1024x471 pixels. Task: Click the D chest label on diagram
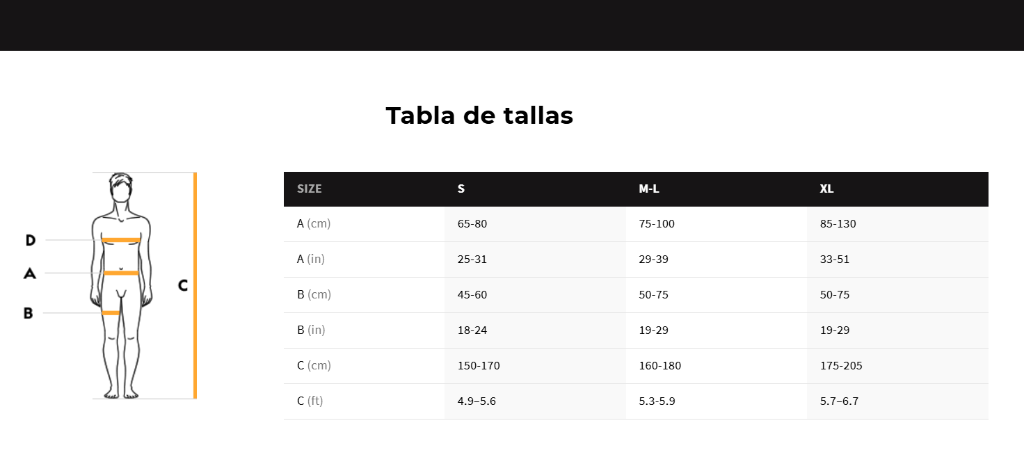pyautogui.click(x=30, y=240)
